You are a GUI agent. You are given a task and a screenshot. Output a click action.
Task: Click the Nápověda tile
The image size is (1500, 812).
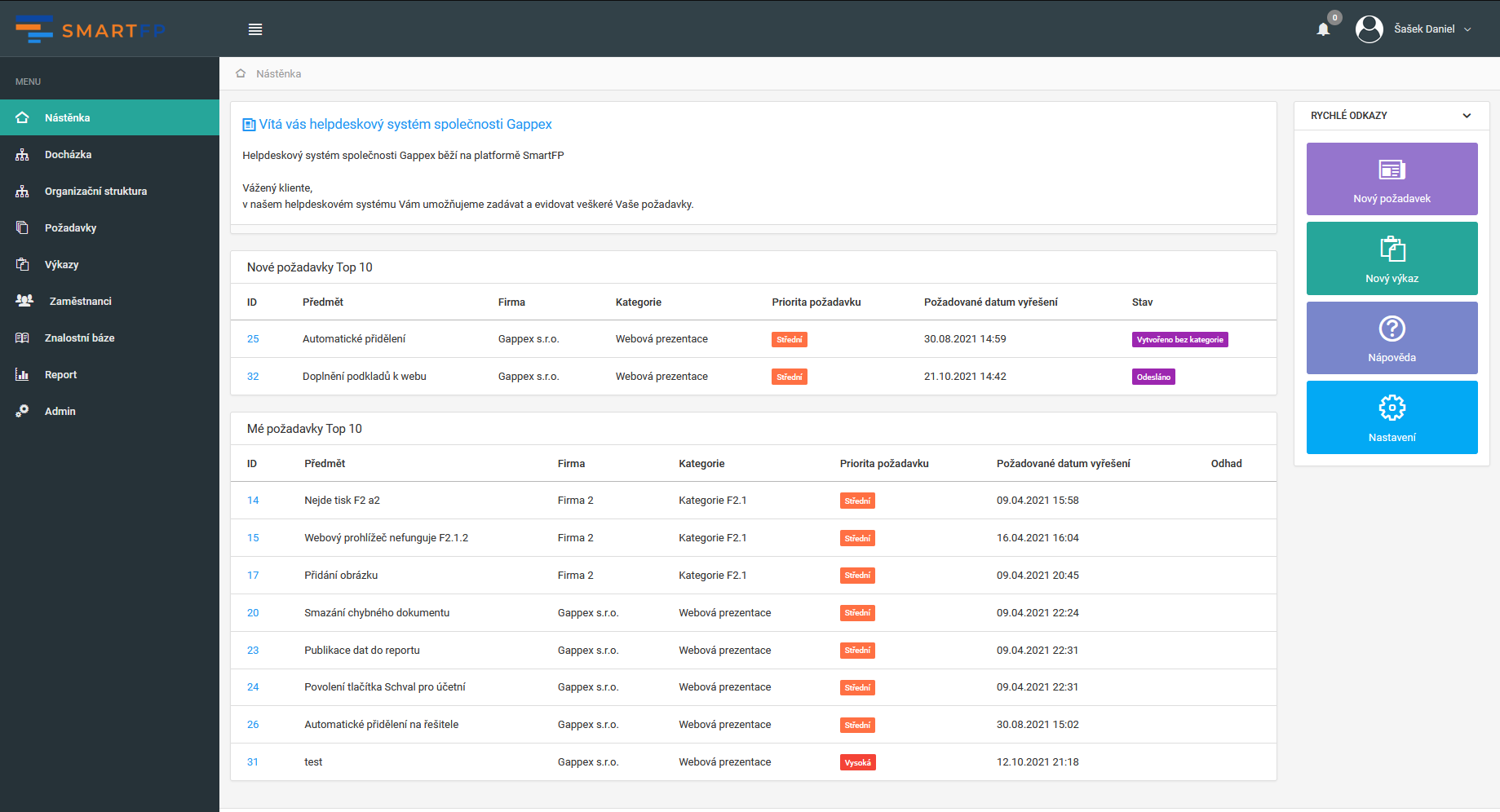click(x=1392, y=338)
